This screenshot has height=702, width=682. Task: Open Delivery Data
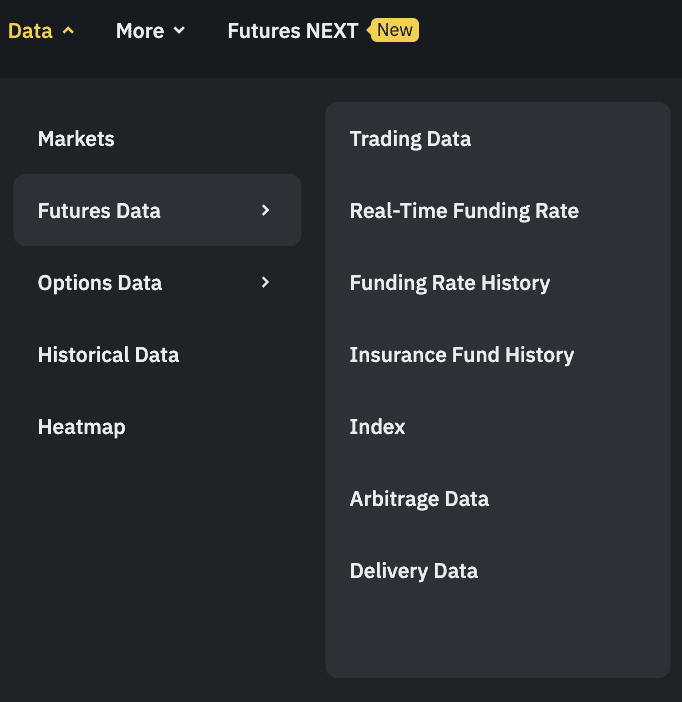(x=413, y=571)
